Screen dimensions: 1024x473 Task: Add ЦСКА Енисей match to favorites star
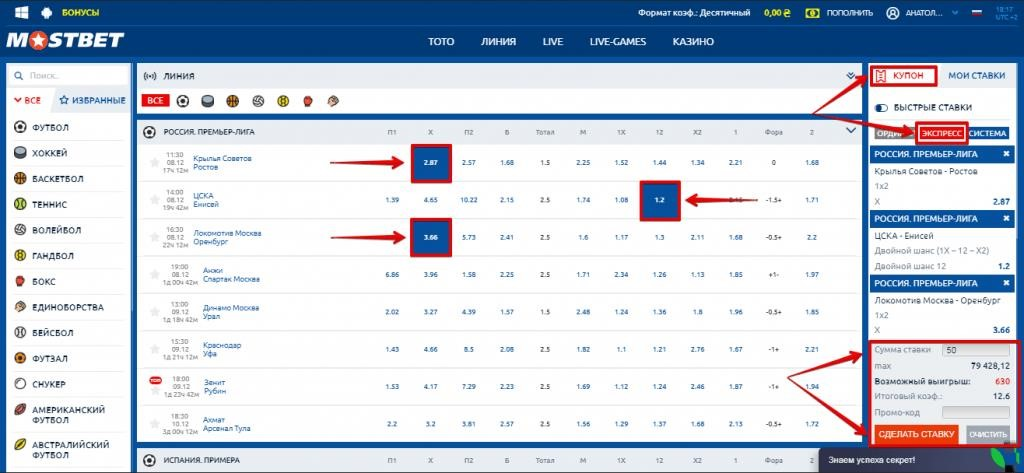pos(155,200)
